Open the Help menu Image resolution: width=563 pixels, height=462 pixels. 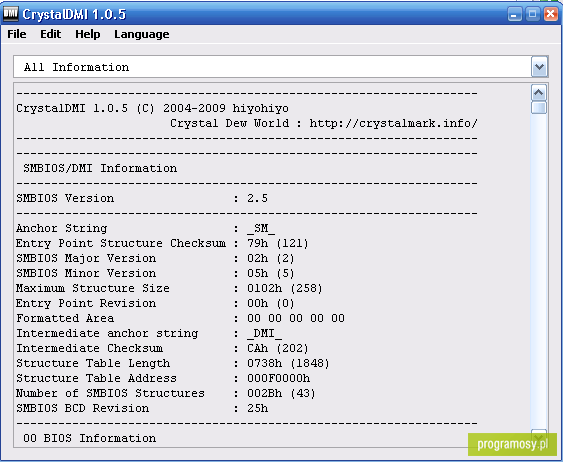88,34
